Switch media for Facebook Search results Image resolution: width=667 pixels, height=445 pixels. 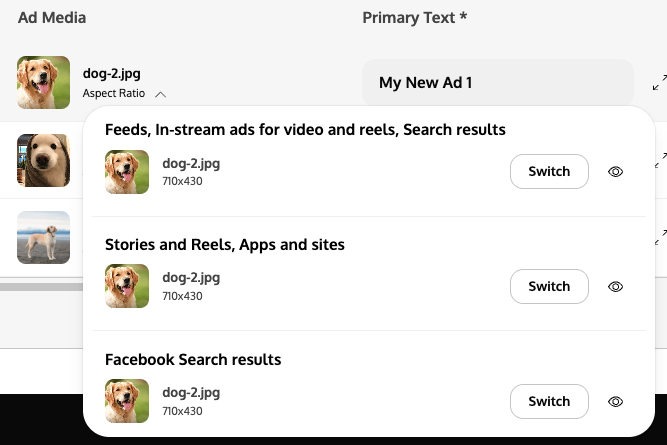pyautogui.click(x=549, y=401)
